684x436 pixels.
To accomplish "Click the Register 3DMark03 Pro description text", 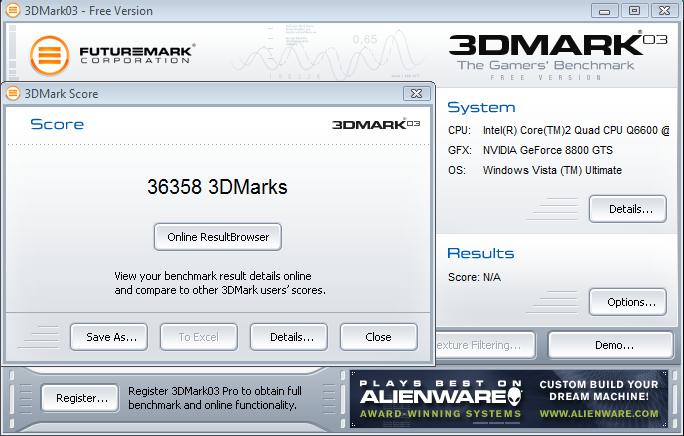I will point(215,398).
